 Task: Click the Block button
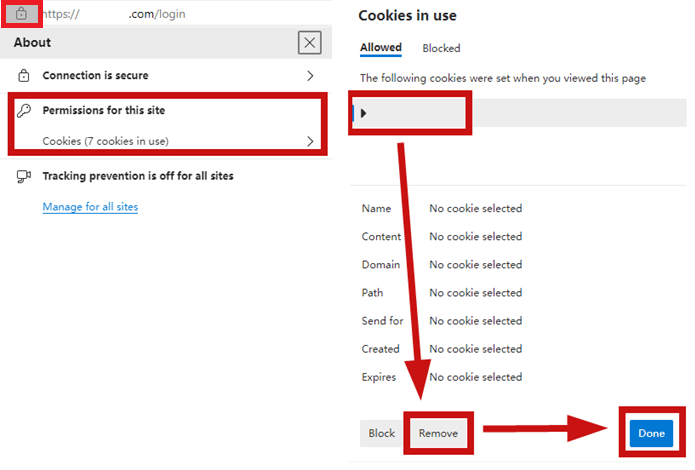click(x=381, y=433)
